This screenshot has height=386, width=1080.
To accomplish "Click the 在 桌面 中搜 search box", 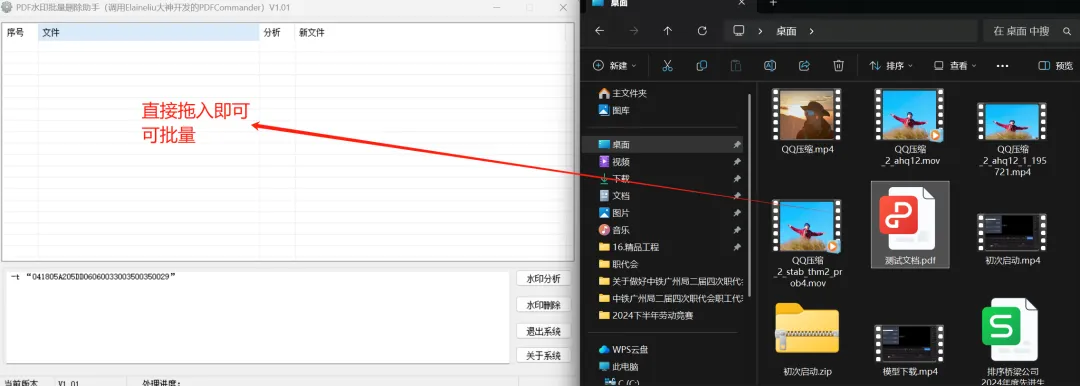I will (1030, 31).
